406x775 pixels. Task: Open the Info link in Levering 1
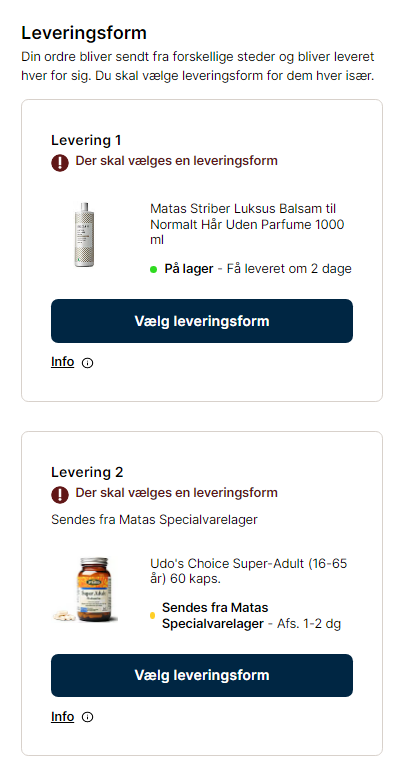(62, 362)
